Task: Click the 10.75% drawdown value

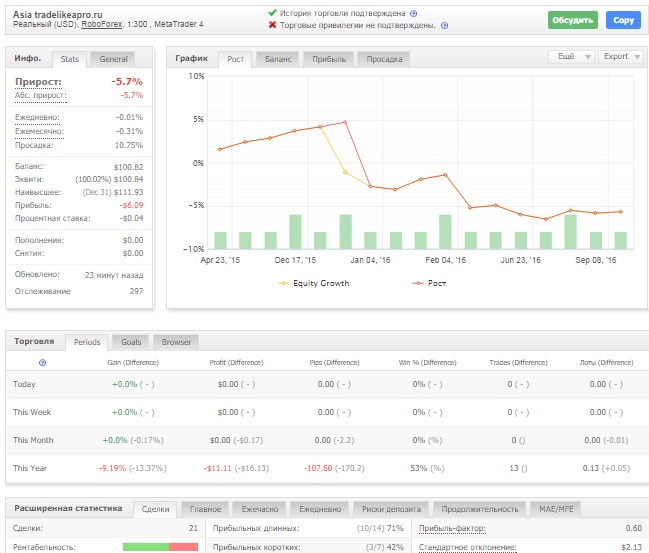Action: coord(129,145)
